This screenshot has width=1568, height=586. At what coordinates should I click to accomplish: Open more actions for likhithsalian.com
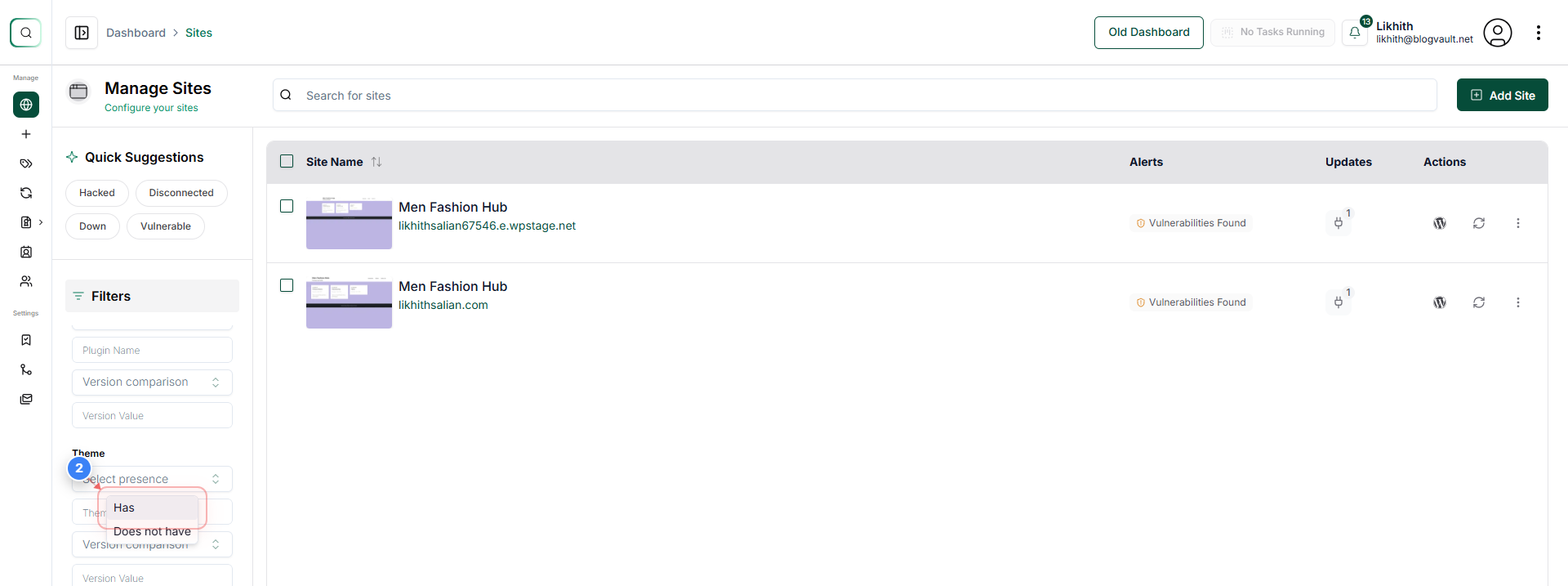coord(1518,302)
